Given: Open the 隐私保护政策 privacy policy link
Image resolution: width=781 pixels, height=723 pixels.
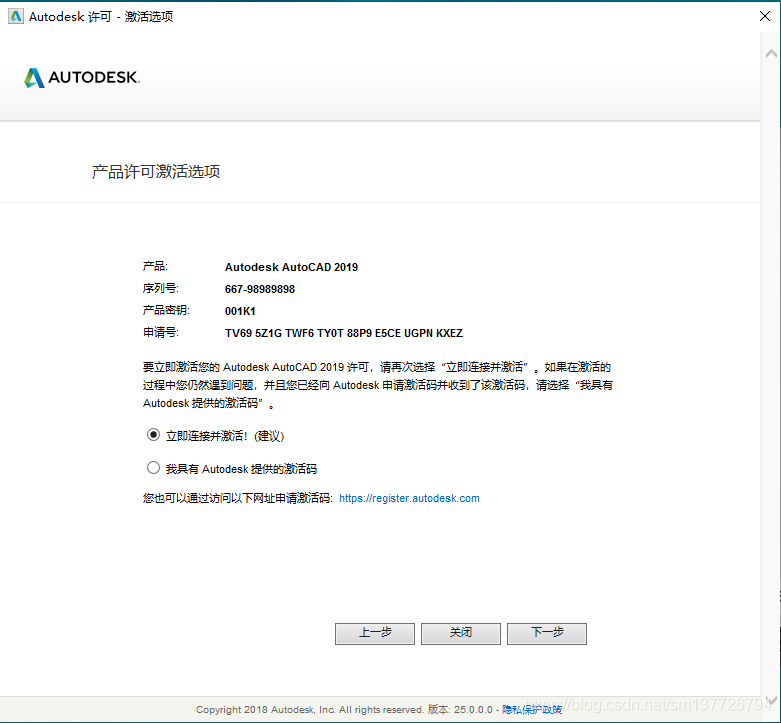Looking at the screenshot, I should click(x=532, y=710).
